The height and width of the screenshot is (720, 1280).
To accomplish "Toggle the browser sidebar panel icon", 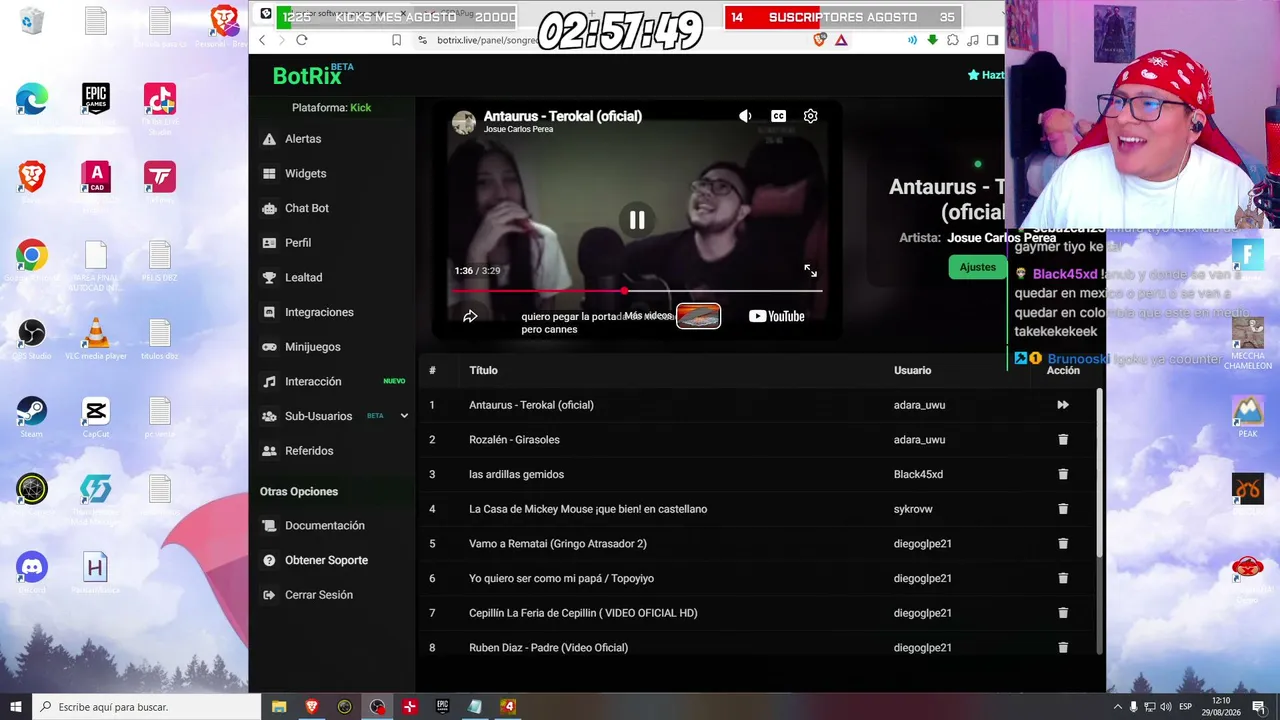I will [x=992, y=40].
